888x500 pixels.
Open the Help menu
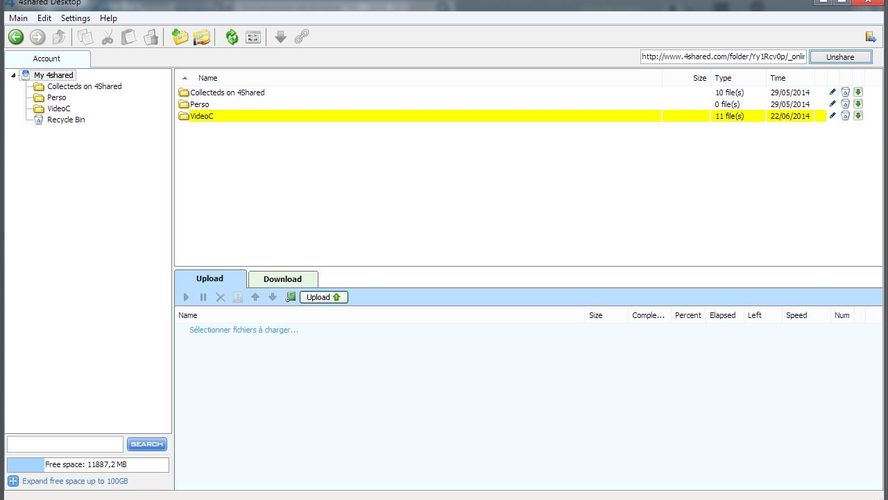108,18
